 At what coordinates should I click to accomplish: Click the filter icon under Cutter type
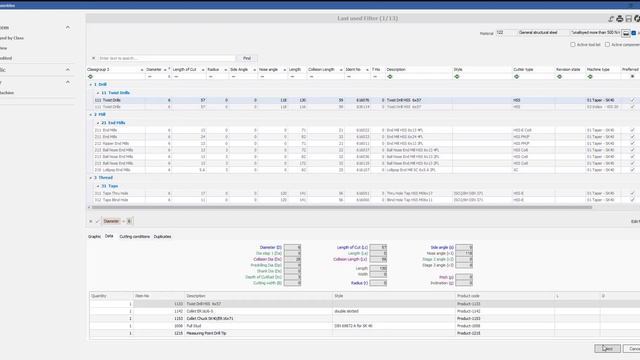click(516, 76)
